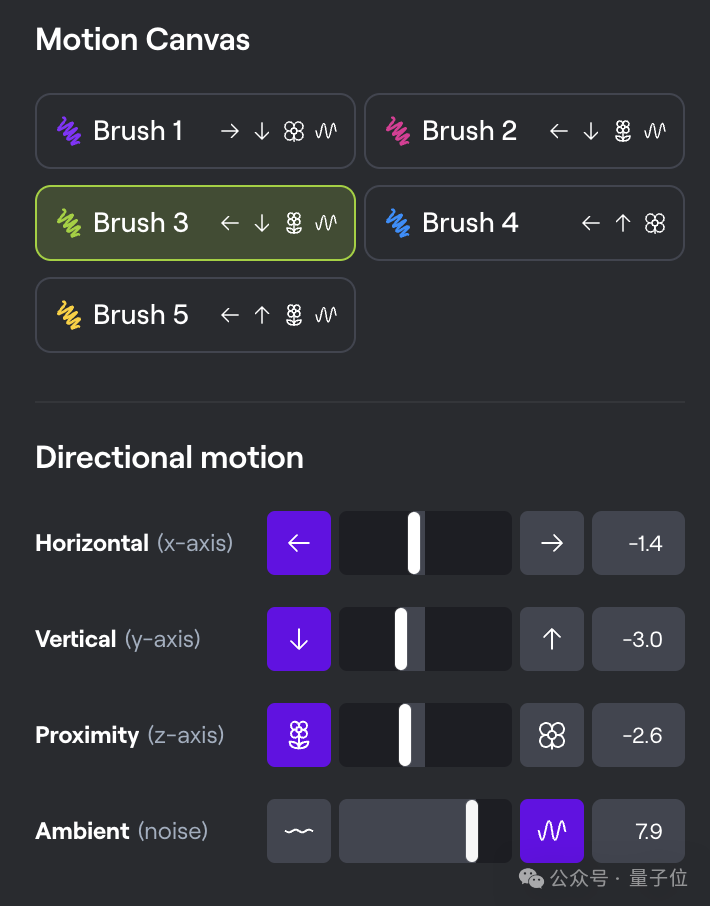Select Brush 4 in Motion Canvas
The width and height of the screenshot is (710, 906).
click(524, 223)
